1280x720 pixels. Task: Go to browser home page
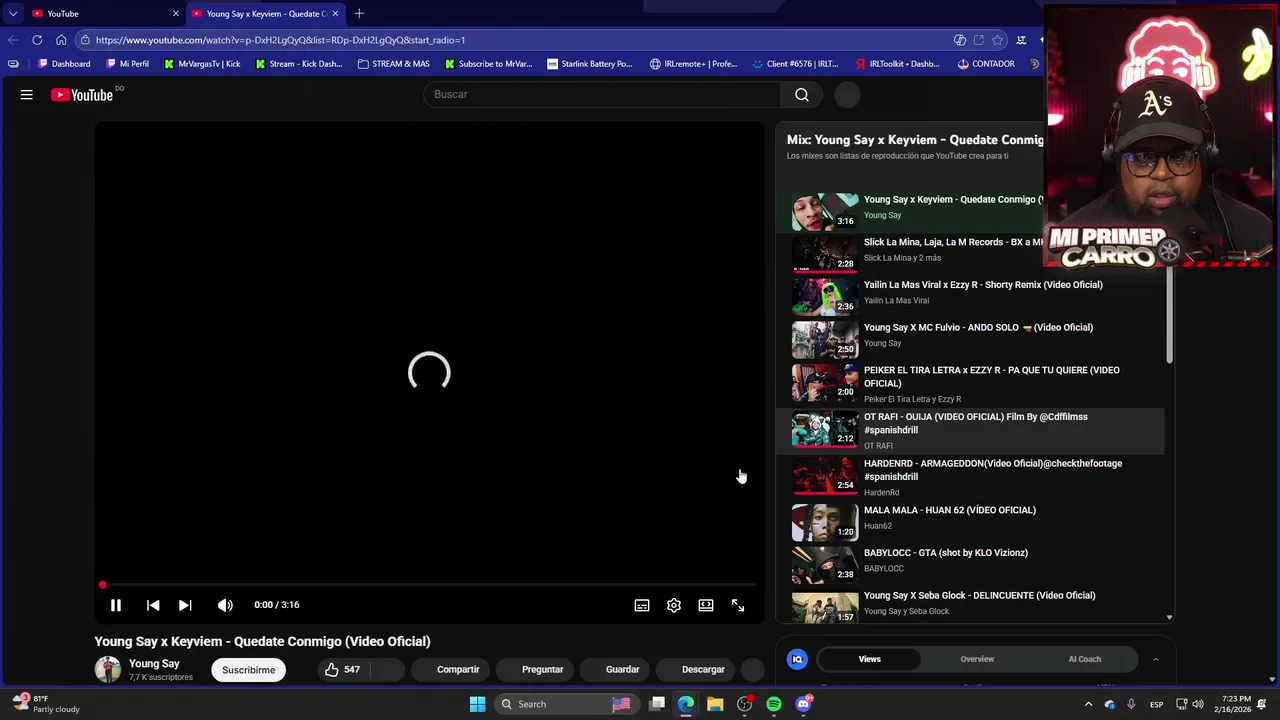(x=61, y=40)
